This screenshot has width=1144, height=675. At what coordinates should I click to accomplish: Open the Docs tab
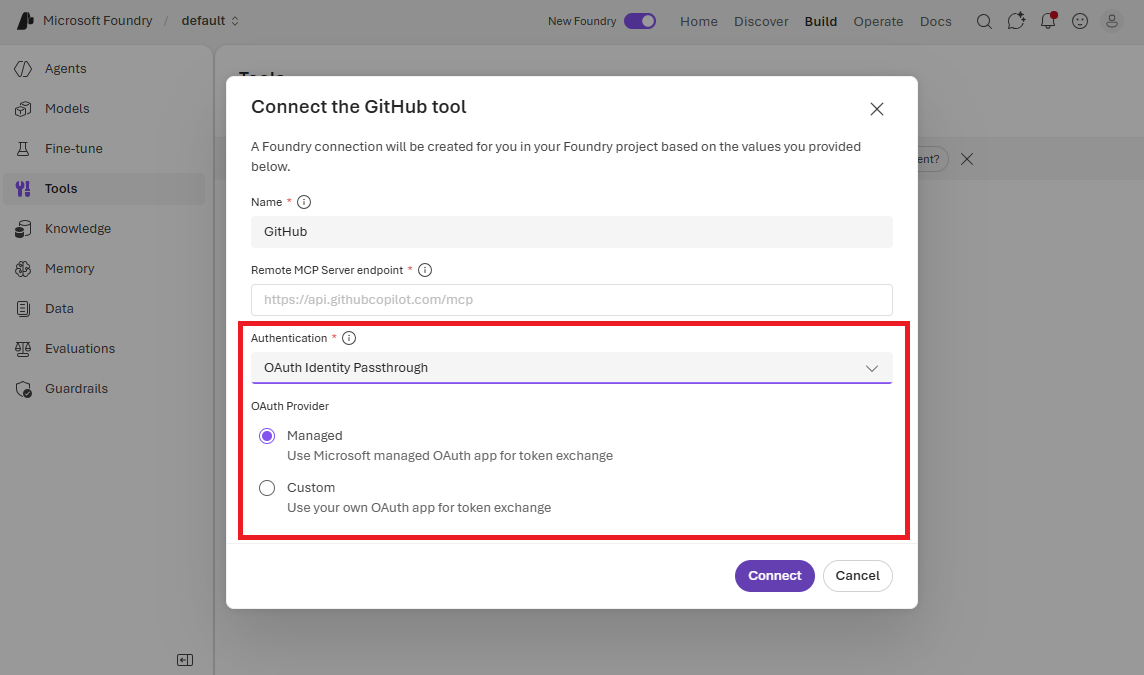click(936, 21)
